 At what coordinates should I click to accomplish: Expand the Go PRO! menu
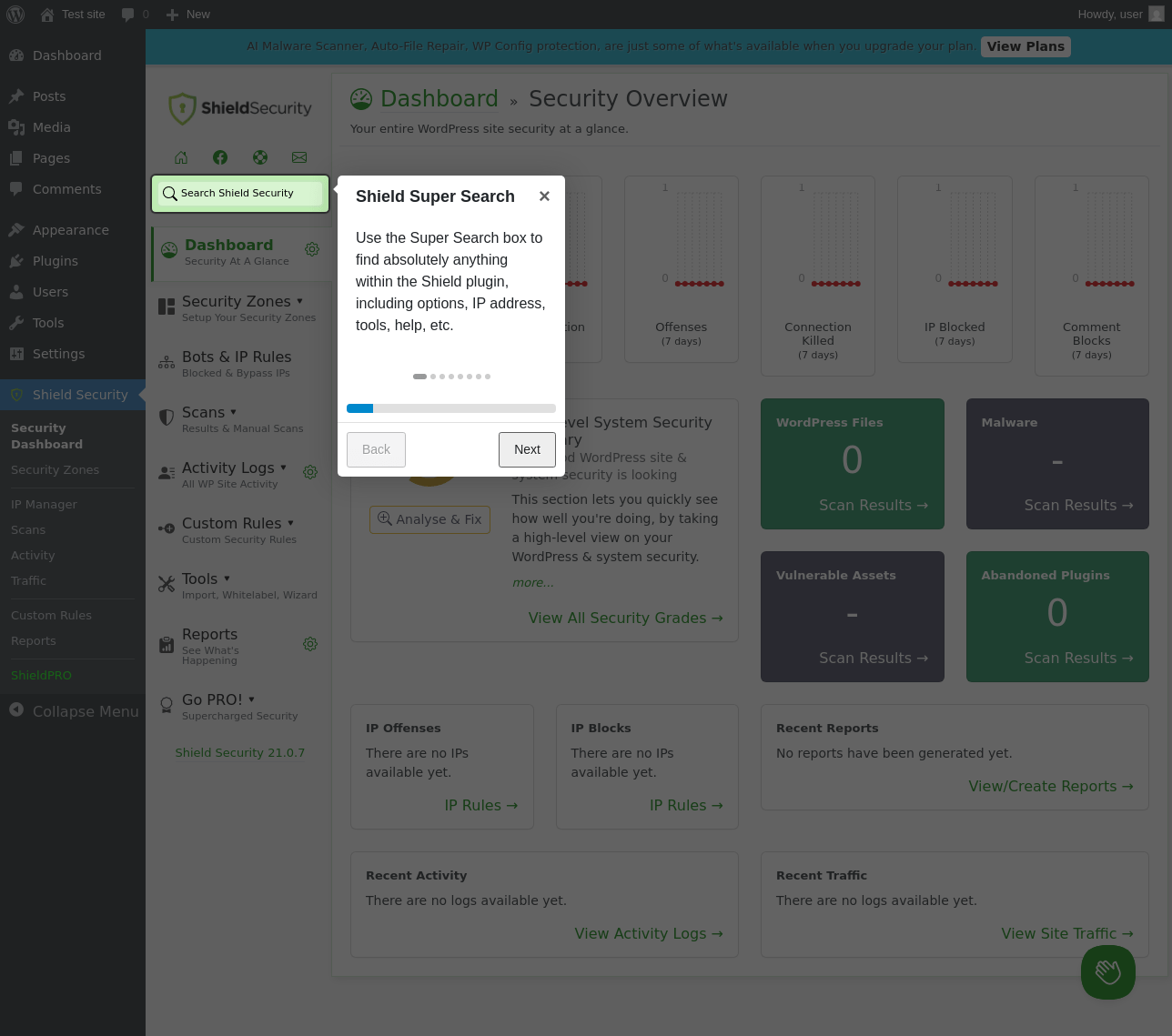tap(251, 699)
